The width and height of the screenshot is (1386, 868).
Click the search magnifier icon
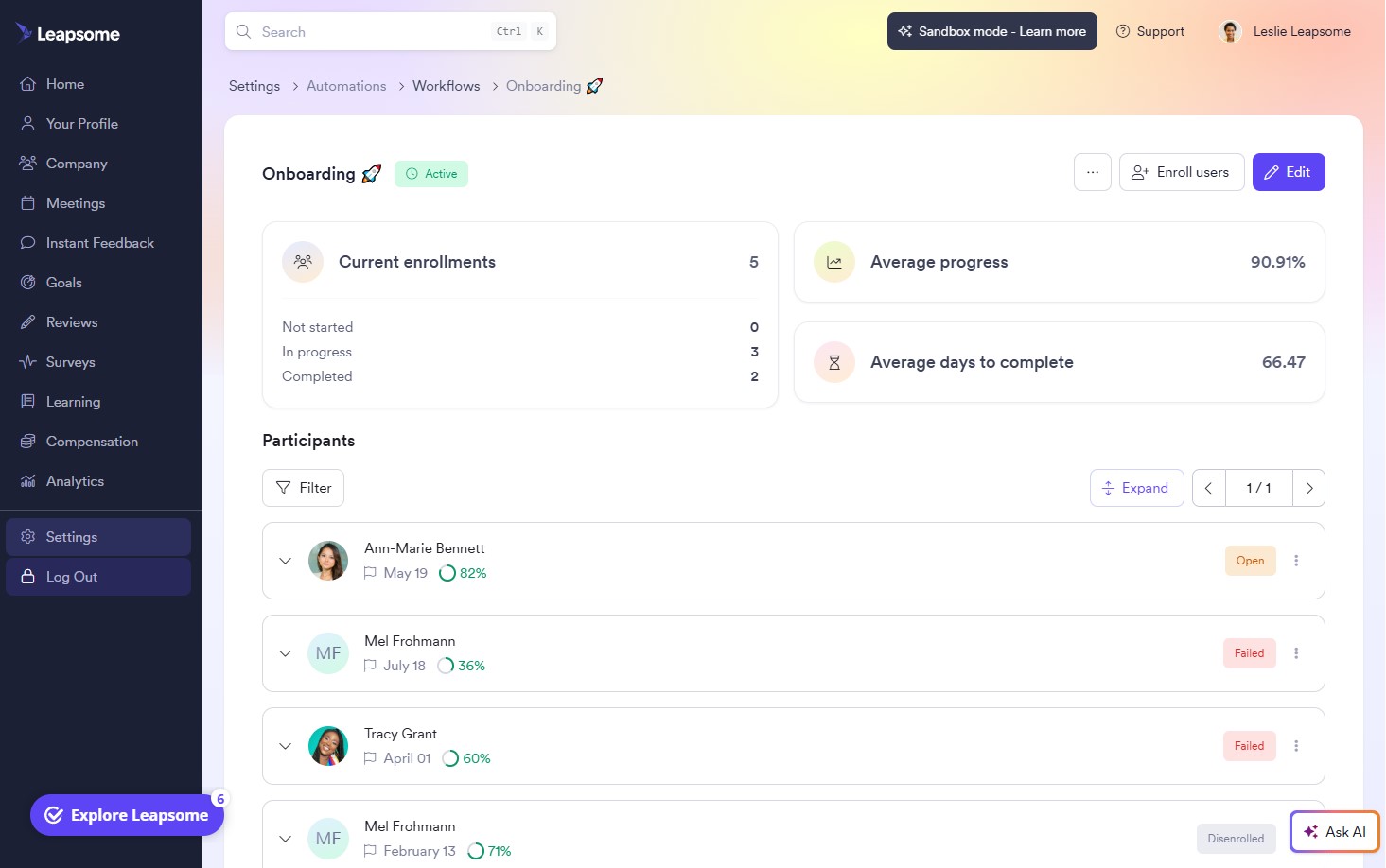pyautogui.click(x=243, y=31)
